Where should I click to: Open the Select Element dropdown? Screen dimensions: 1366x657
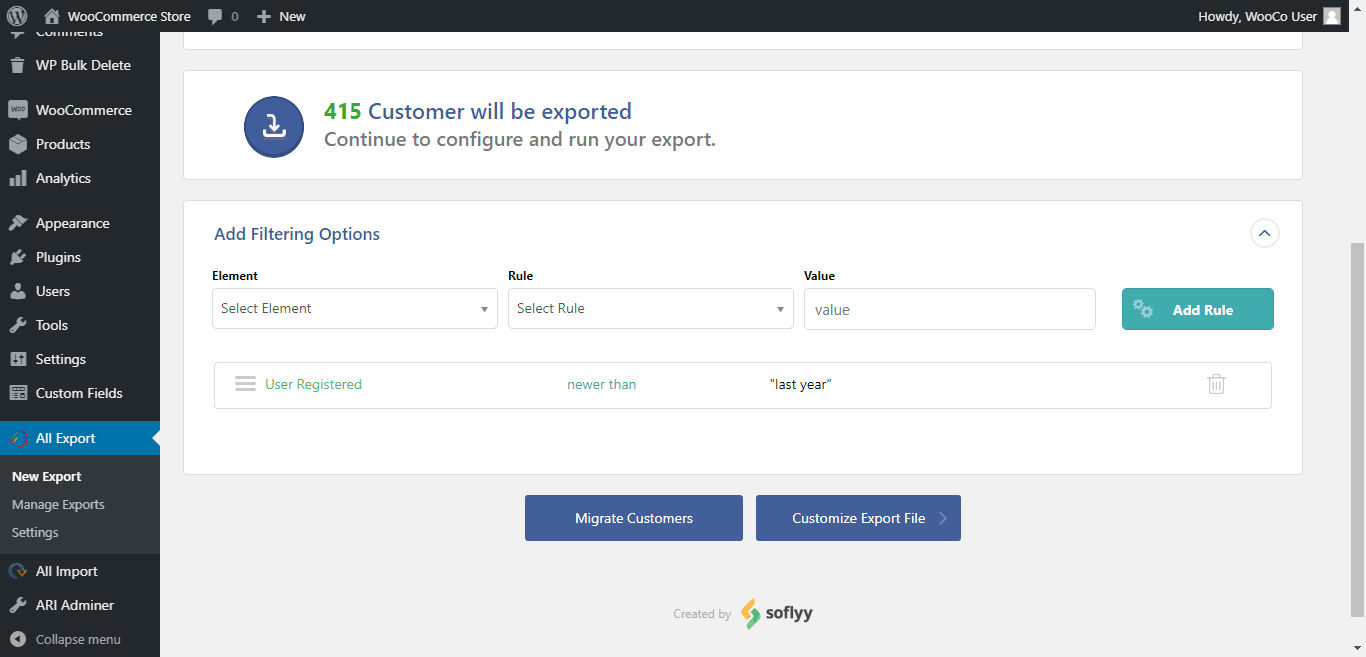[355, 308]
